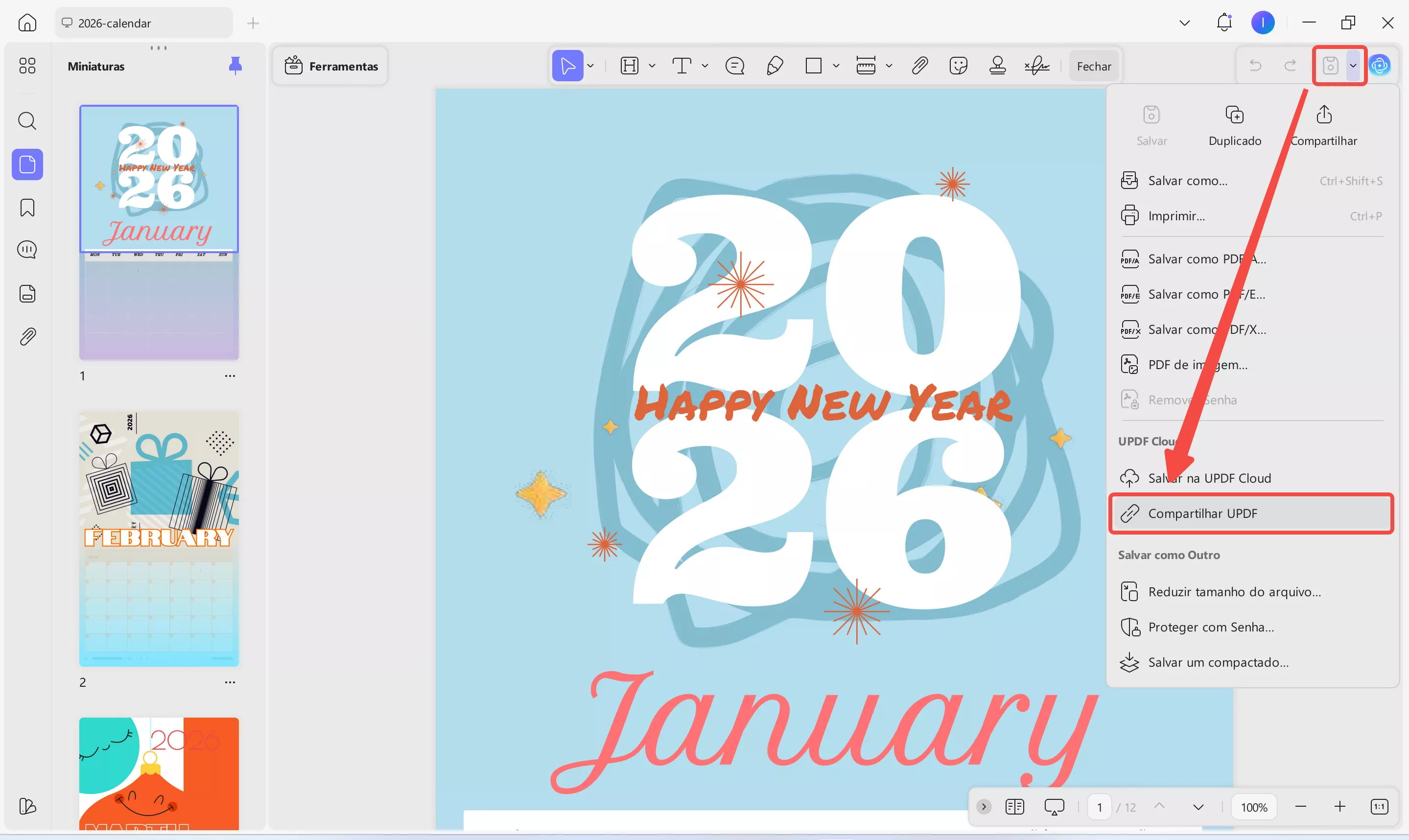1409x840 pixels.
Task: Select the pencil drawing tool
Action: click(x=775, y=66)
